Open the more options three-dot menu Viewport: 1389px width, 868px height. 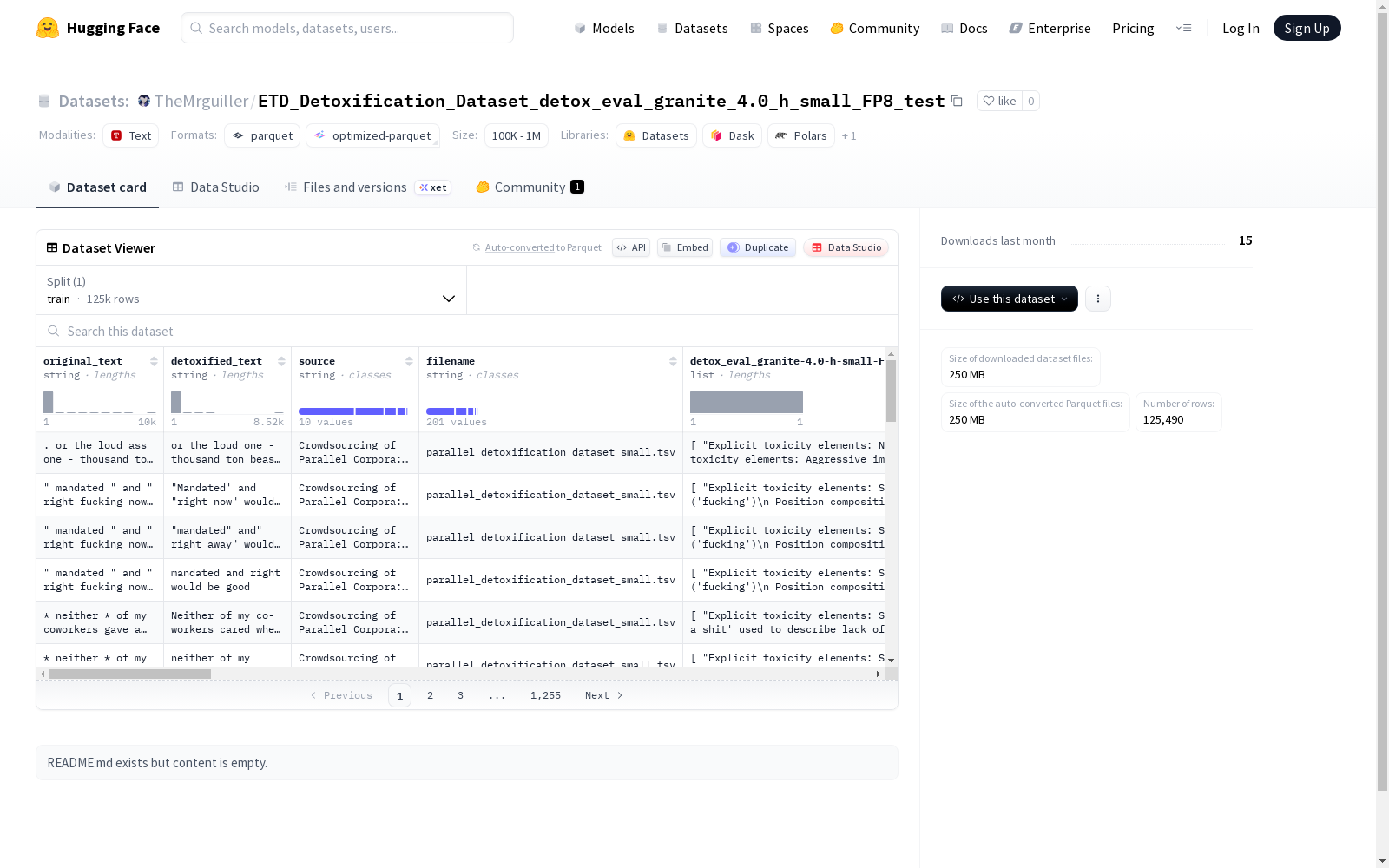(x=1098, y=299)
